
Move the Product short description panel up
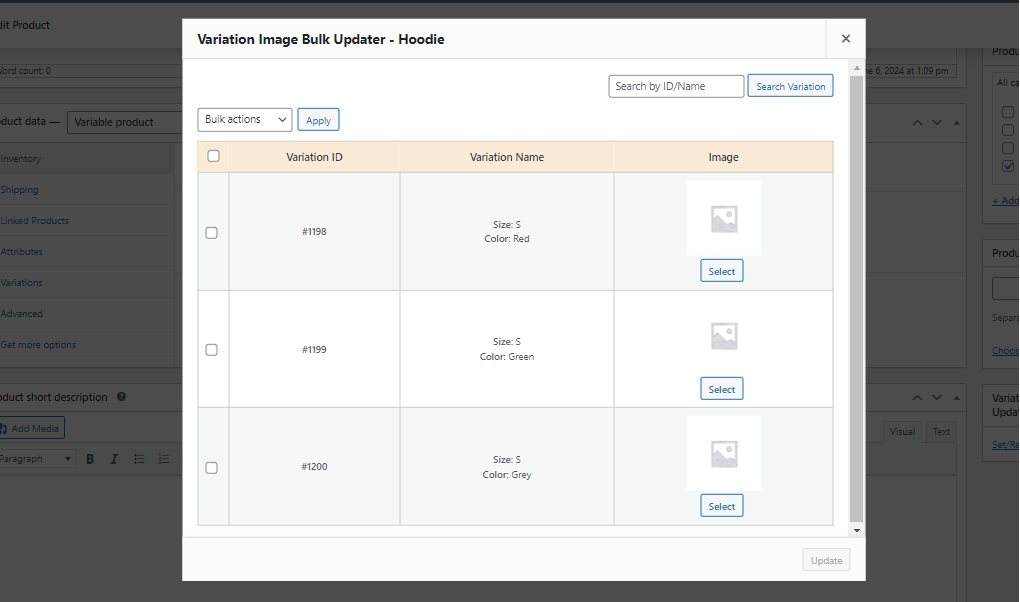(917, 397)
